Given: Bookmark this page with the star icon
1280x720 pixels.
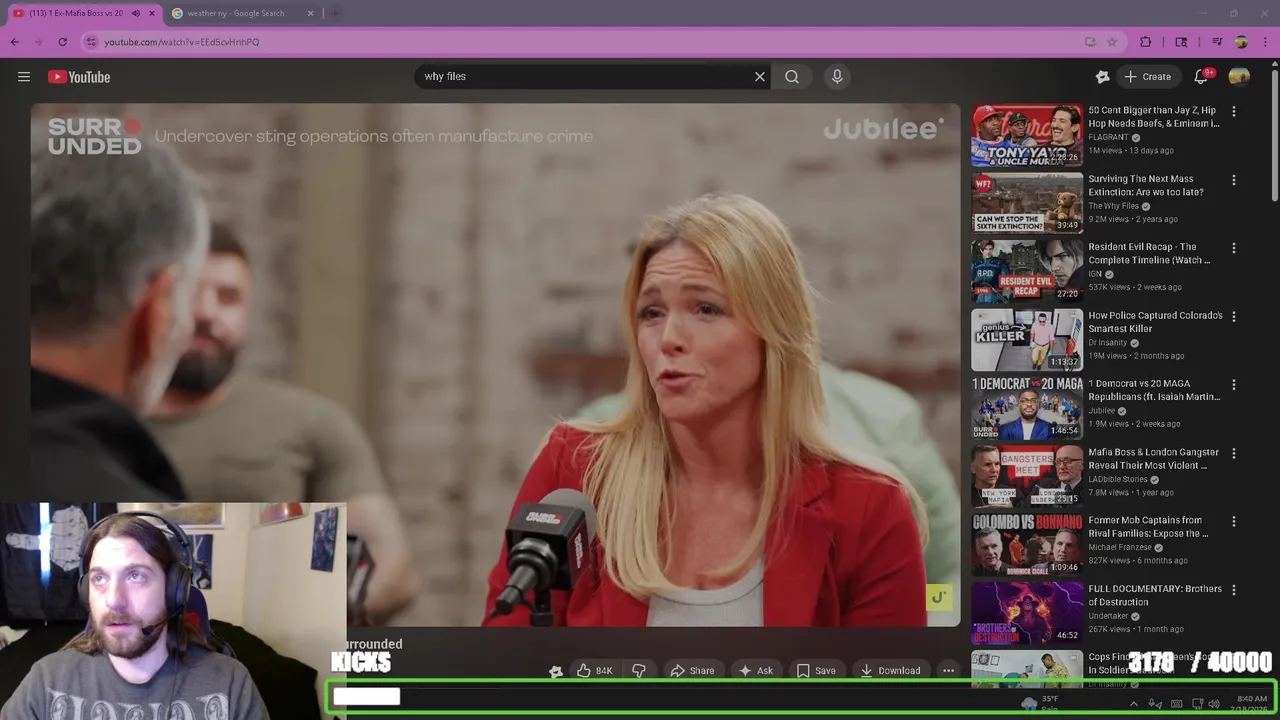Looking at the screenshot, I should [x=1112, y=42].
